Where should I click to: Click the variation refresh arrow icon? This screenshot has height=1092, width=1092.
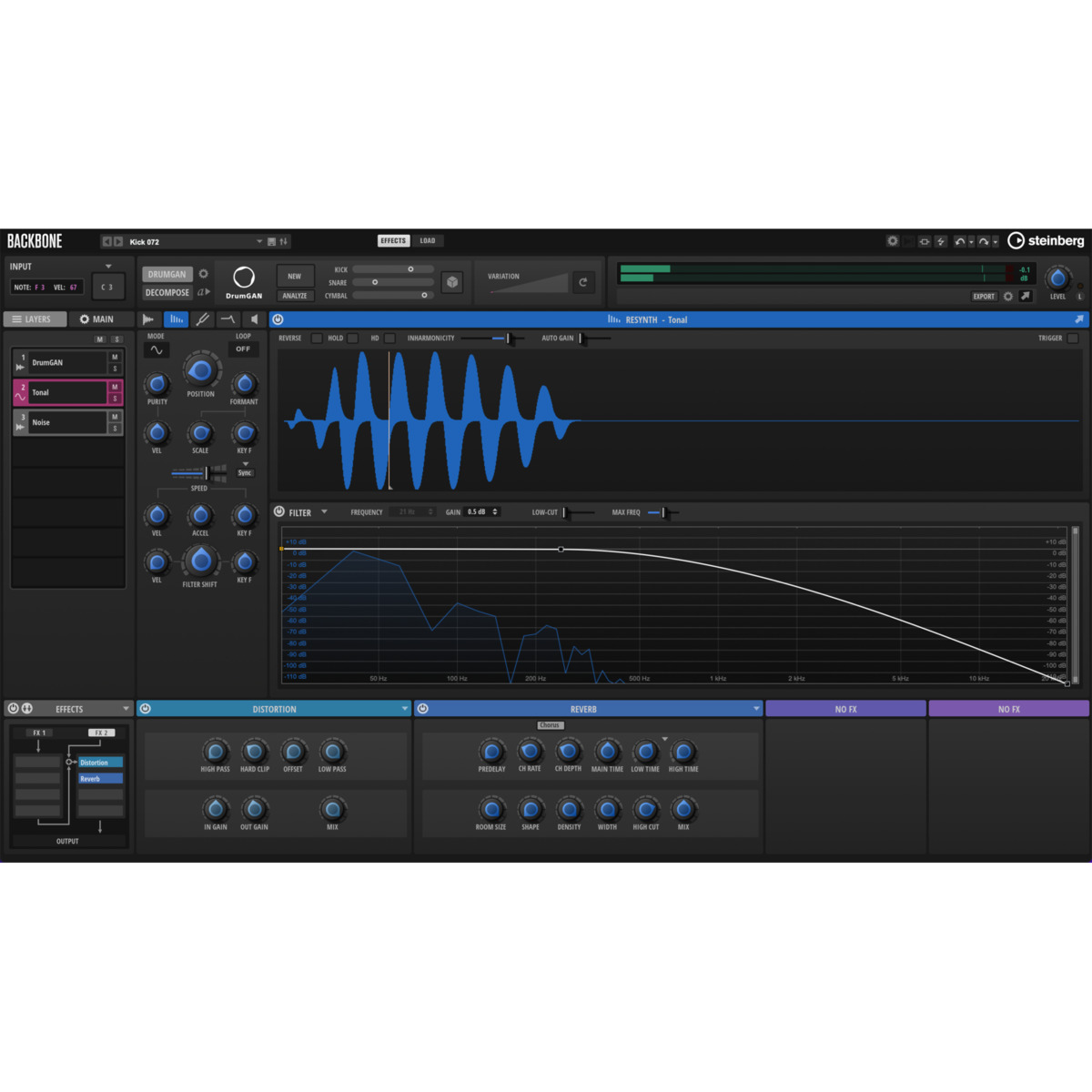pos(583,282)
